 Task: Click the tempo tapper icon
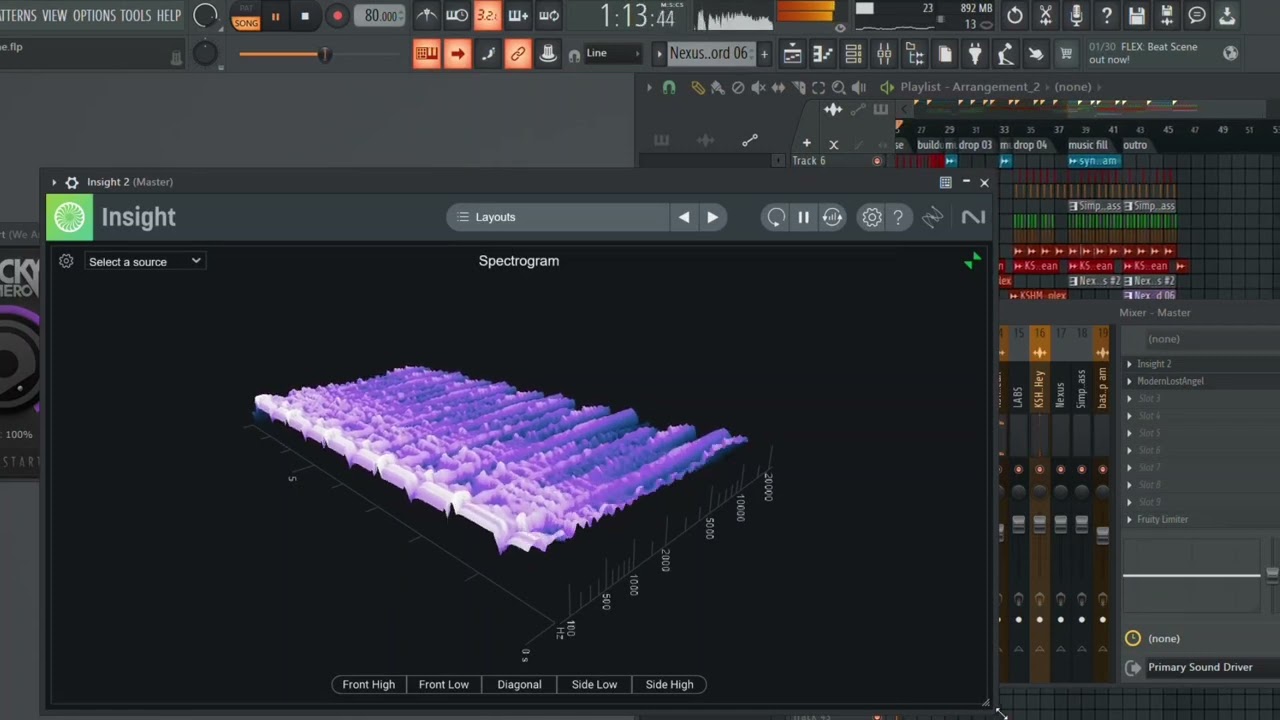click(x=1006, y=54)
